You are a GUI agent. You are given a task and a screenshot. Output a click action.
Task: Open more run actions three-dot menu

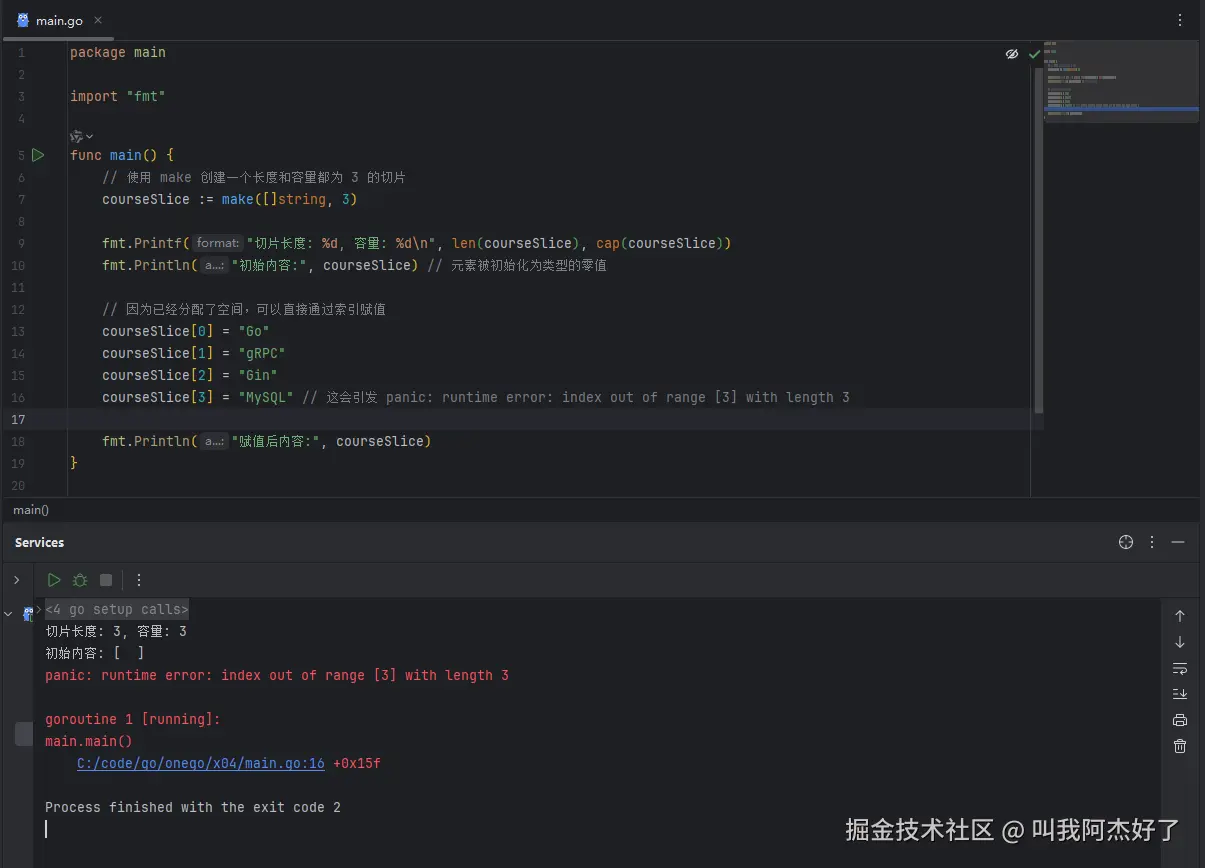pyautogui.click(x=139, y=580)
